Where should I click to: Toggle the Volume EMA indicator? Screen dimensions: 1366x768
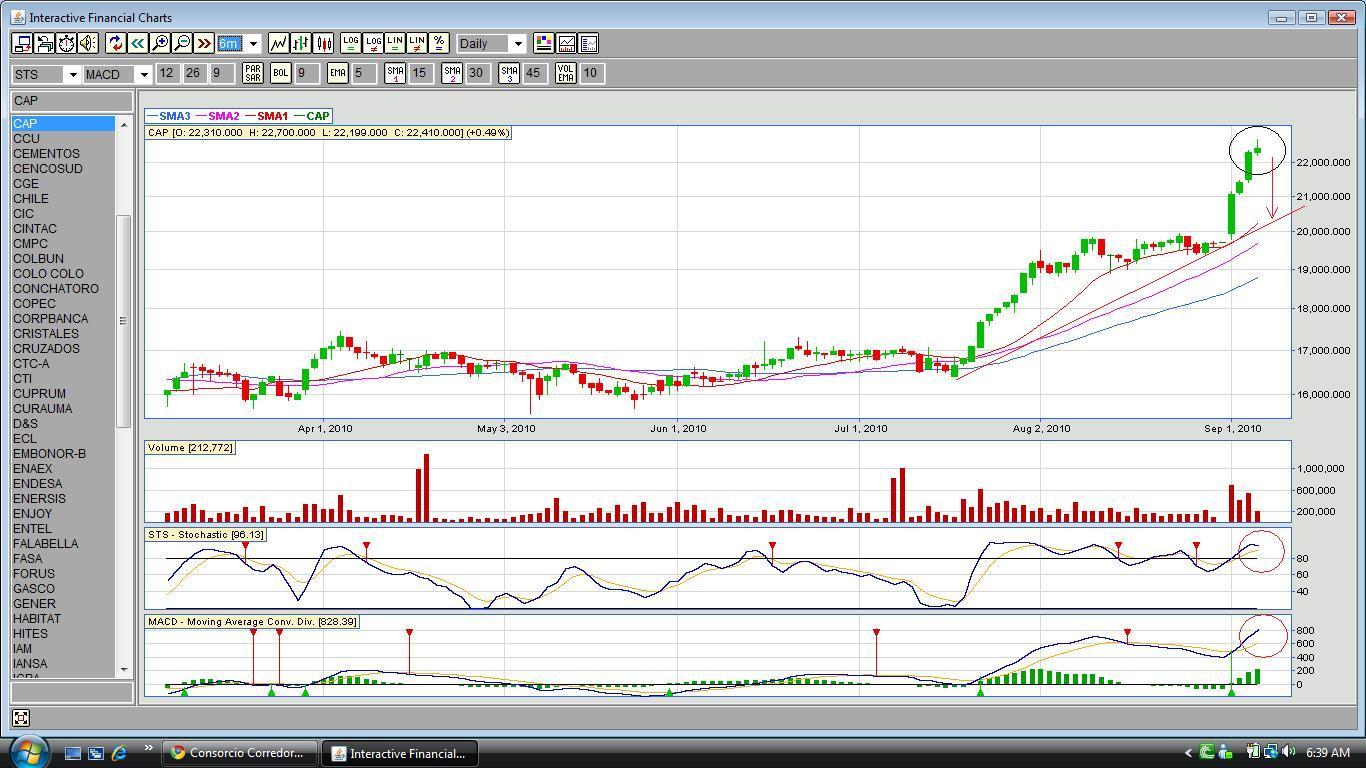click(566, 73)
